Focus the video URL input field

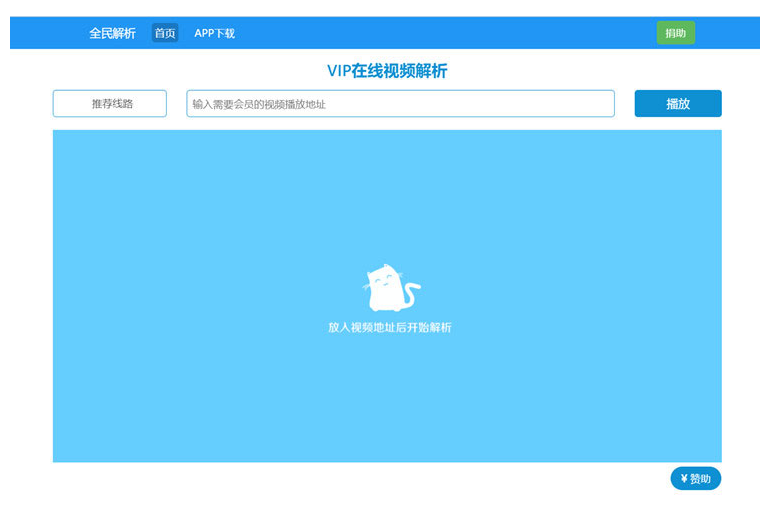[400, 104]
